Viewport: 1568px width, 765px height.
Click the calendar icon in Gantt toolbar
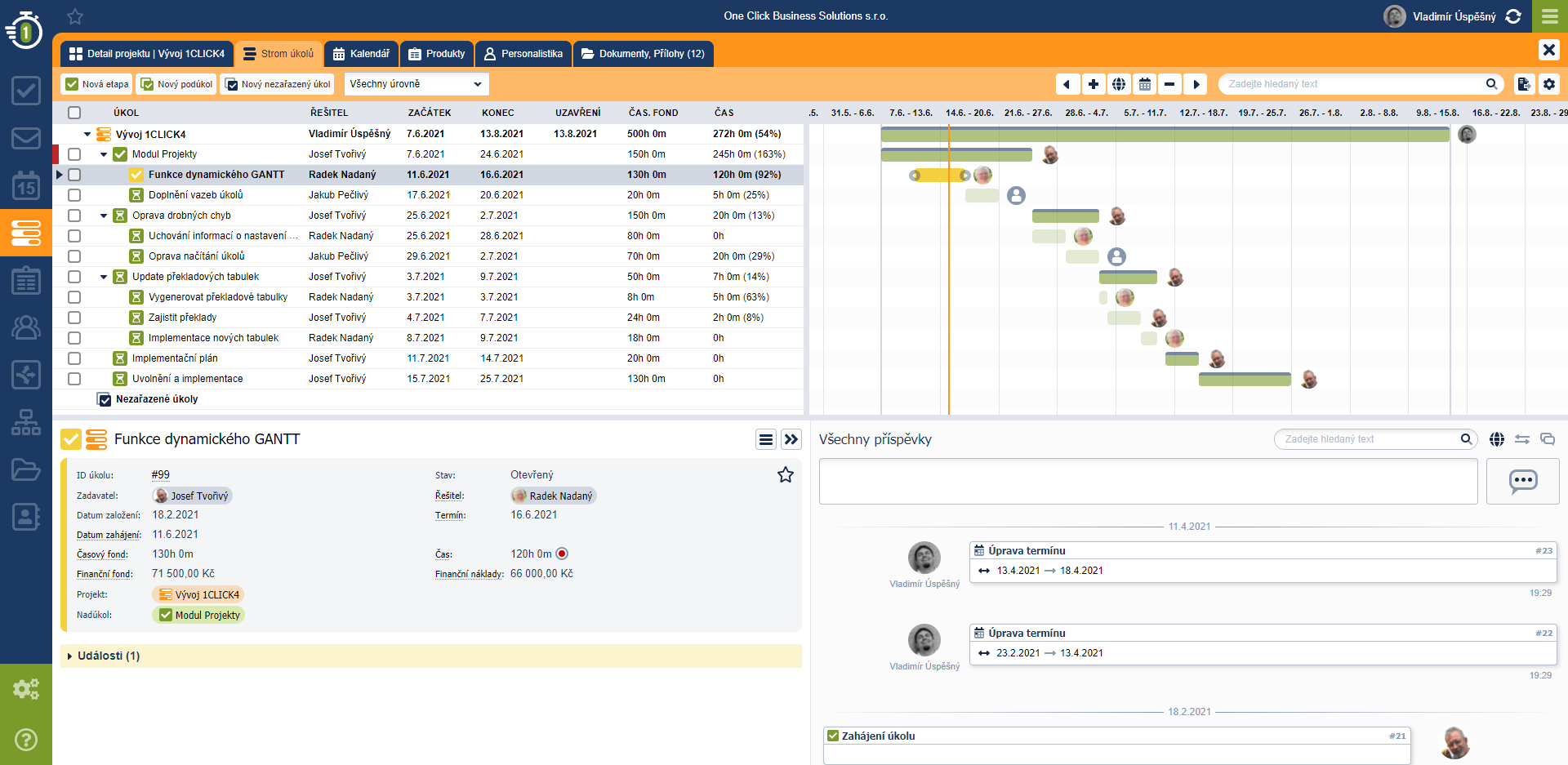click(1145, 84)
